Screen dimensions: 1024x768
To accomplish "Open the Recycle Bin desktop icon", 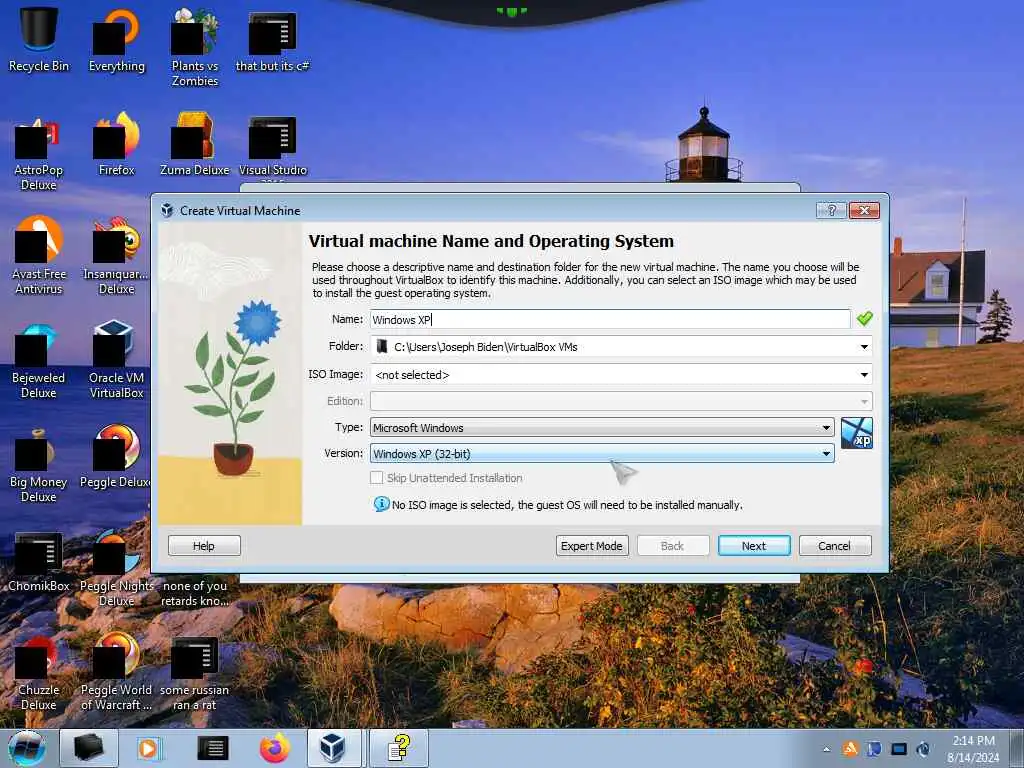I will [x=39, y=40].
